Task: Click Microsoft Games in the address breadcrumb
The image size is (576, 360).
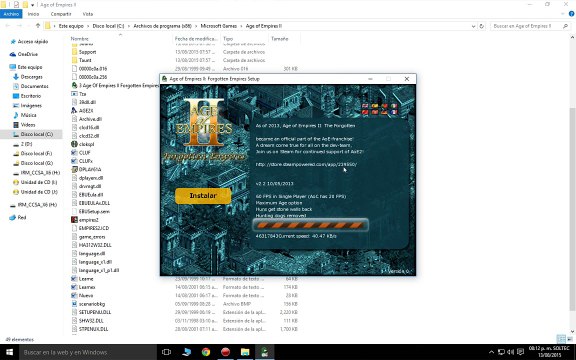Action: (x=219, y=26)
